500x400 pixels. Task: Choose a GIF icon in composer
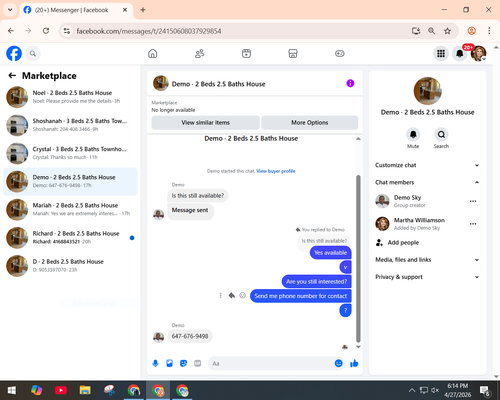tap(198, 363)
